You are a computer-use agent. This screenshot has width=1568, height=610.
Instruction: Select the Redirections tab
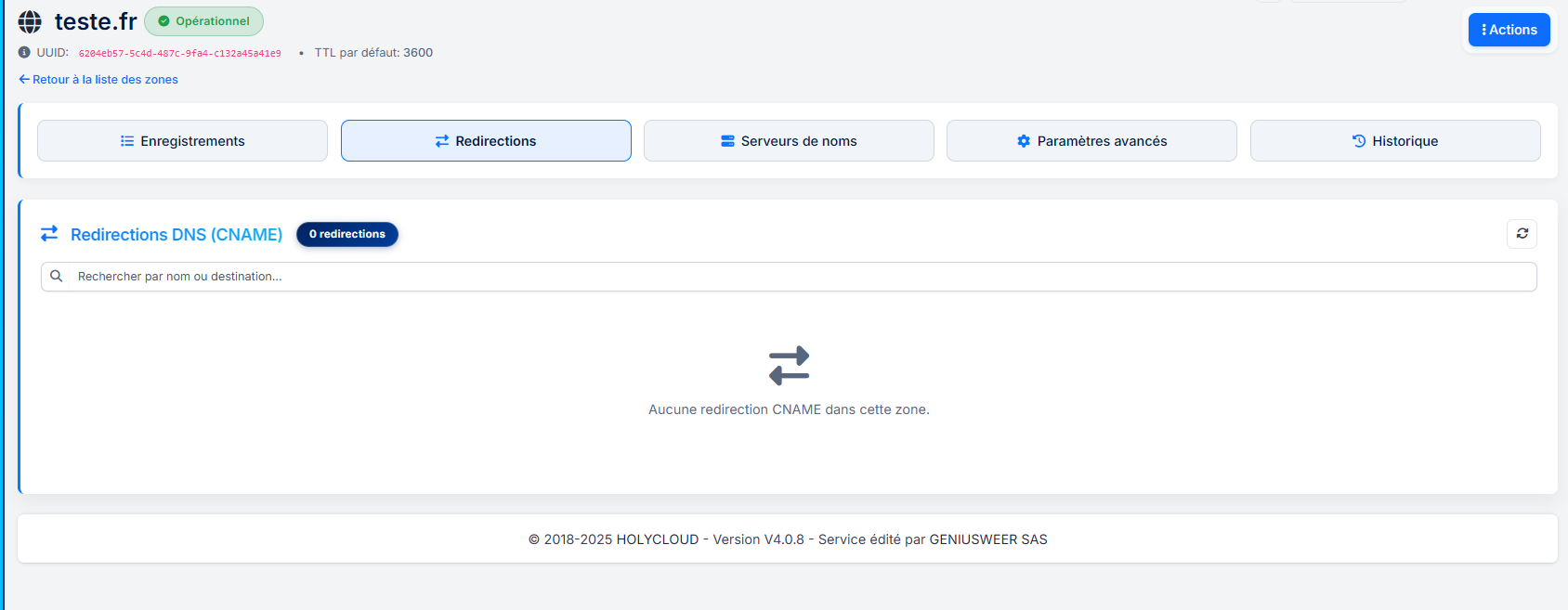(486, 141)
